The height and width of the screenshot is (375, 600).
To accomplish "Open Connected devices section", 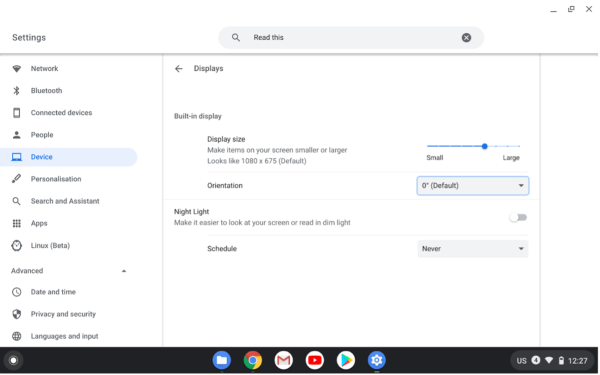I will click(x=61, y=112).
